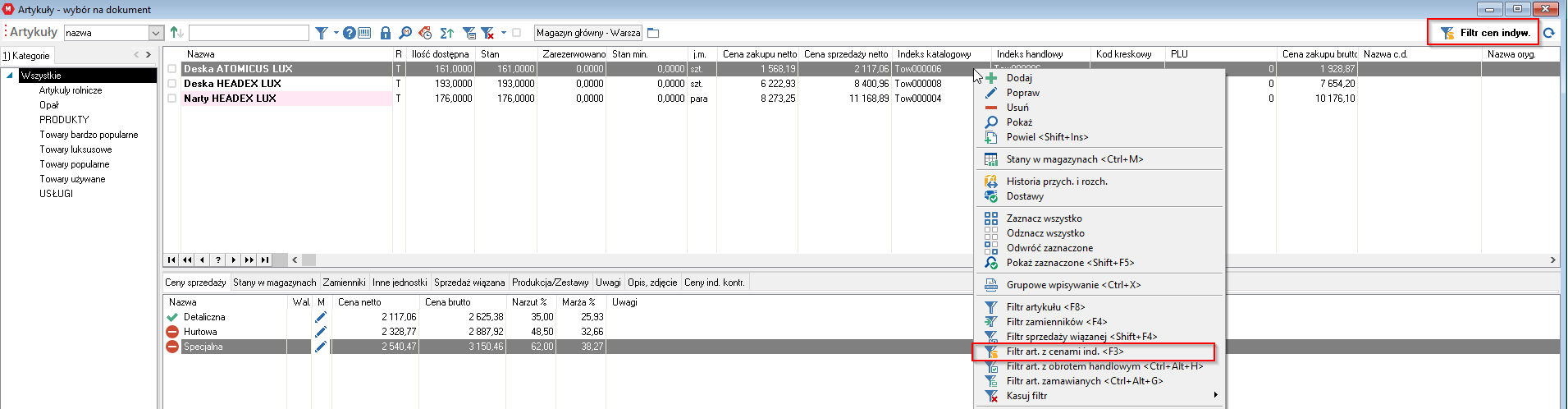Click the clear filter icon with red X

point(487,33)
